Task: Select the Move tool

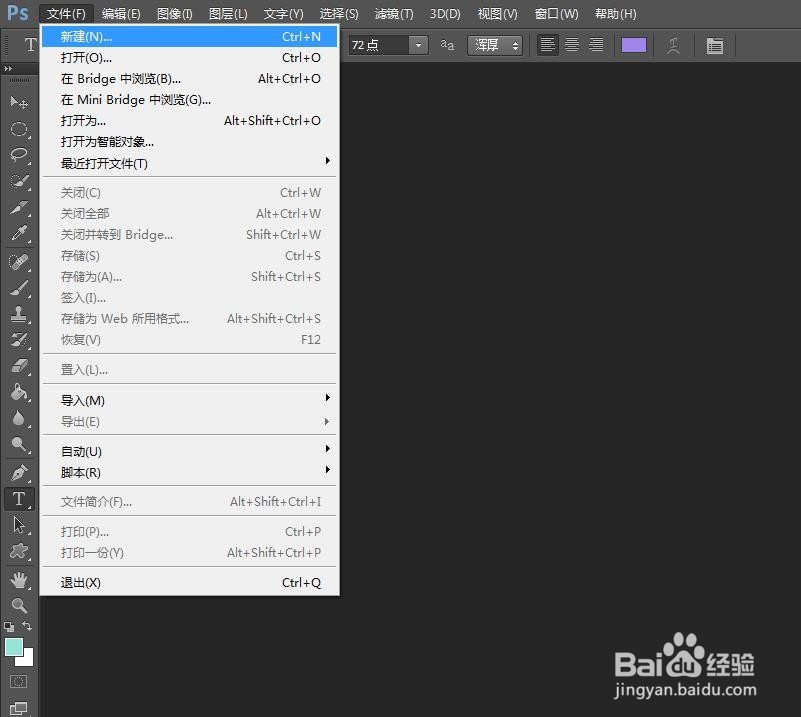Action: coord(19,103)
